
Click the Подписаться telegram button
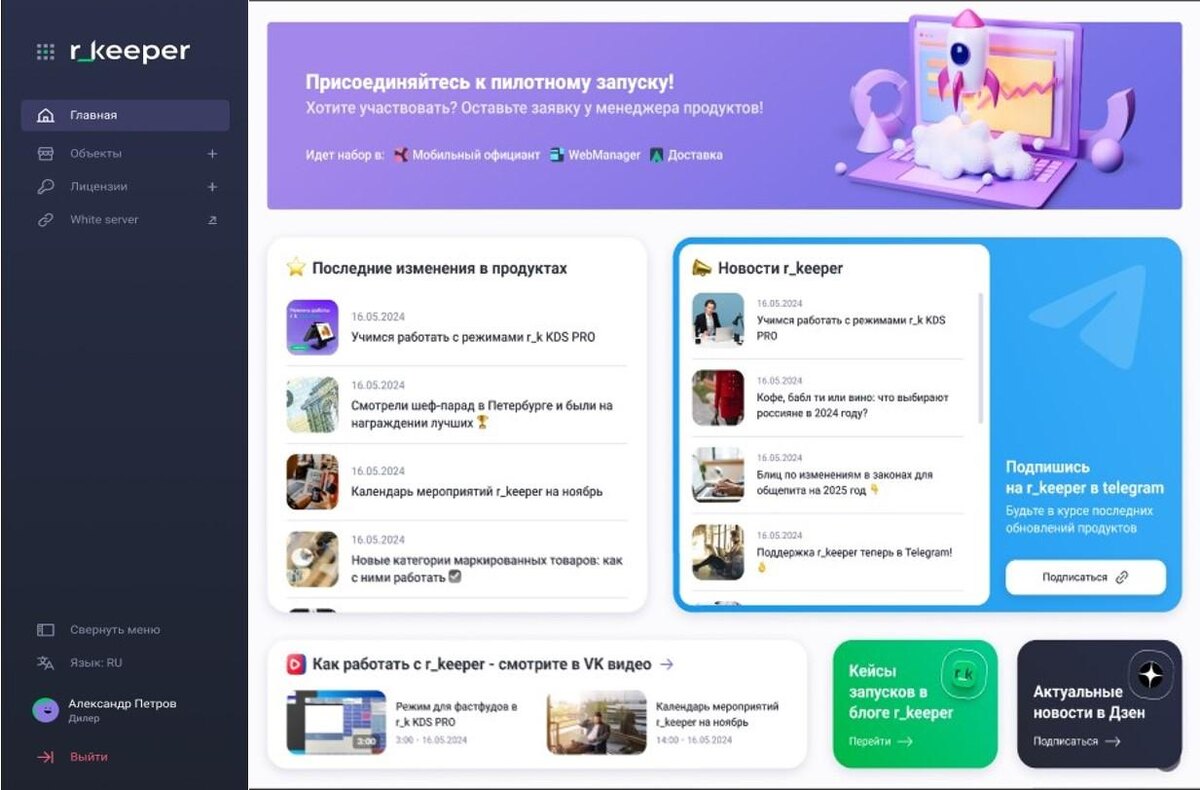(x=1085, y=577)
